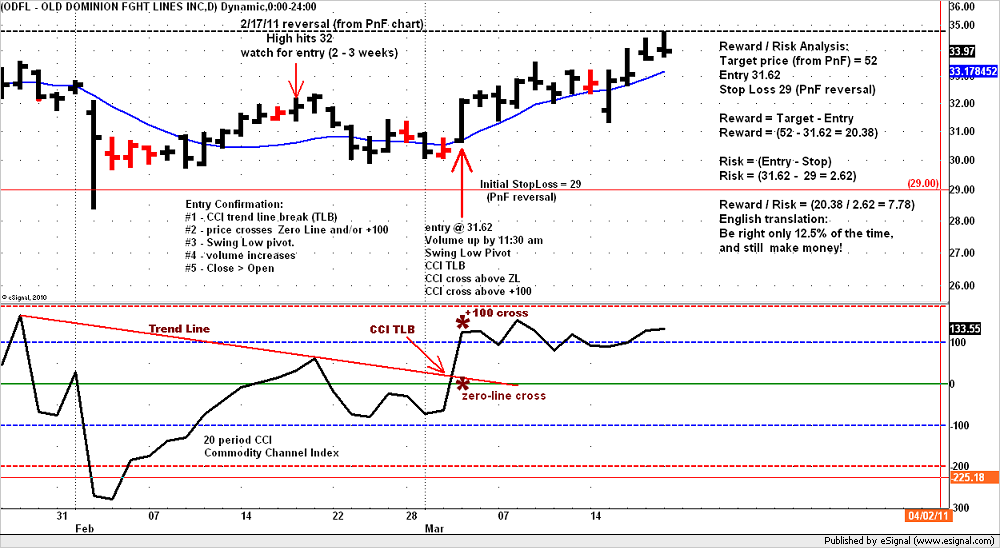Select the red '(29.00)' stop level label
The height and width of the screenshot is (548, 1000).
[x=922, y=183]
